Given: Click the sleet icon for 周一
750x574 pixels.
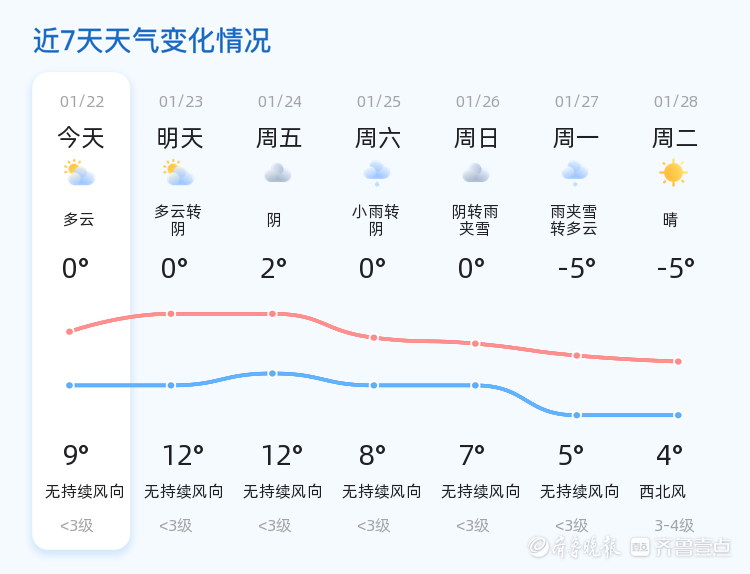Looking at the screenshot, I should (574, 174).
